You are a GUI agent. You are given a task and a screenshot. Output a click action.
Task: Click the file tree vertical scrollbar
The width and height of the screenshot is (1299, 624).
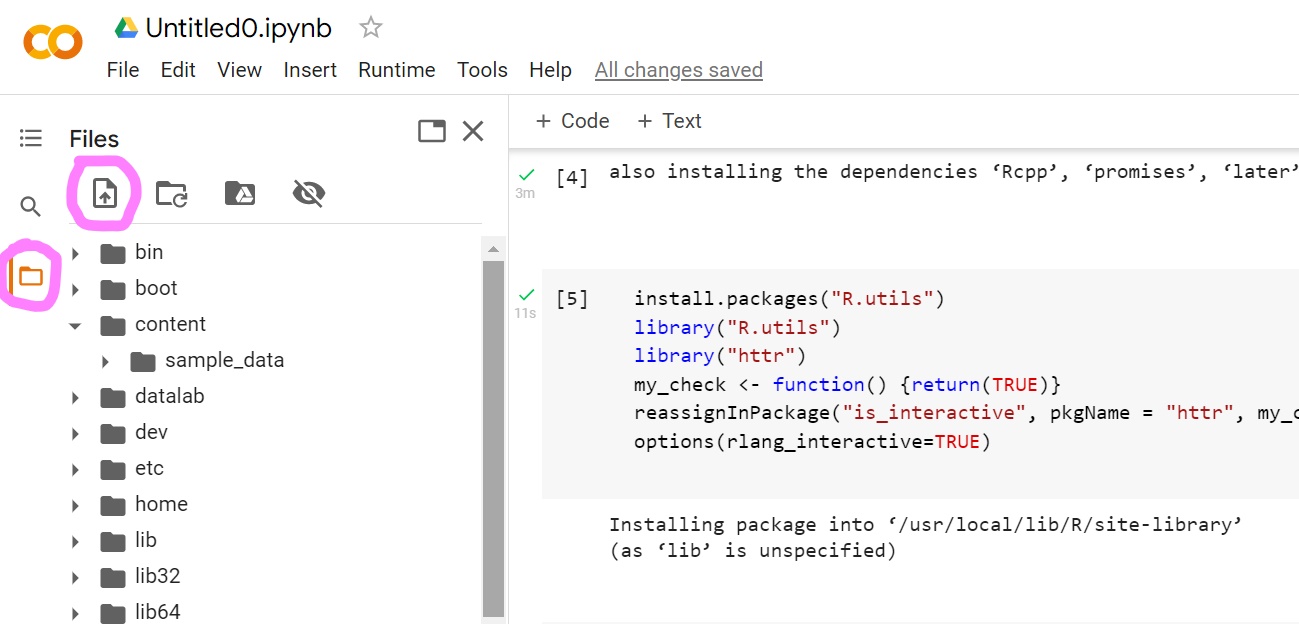(493, 430)
